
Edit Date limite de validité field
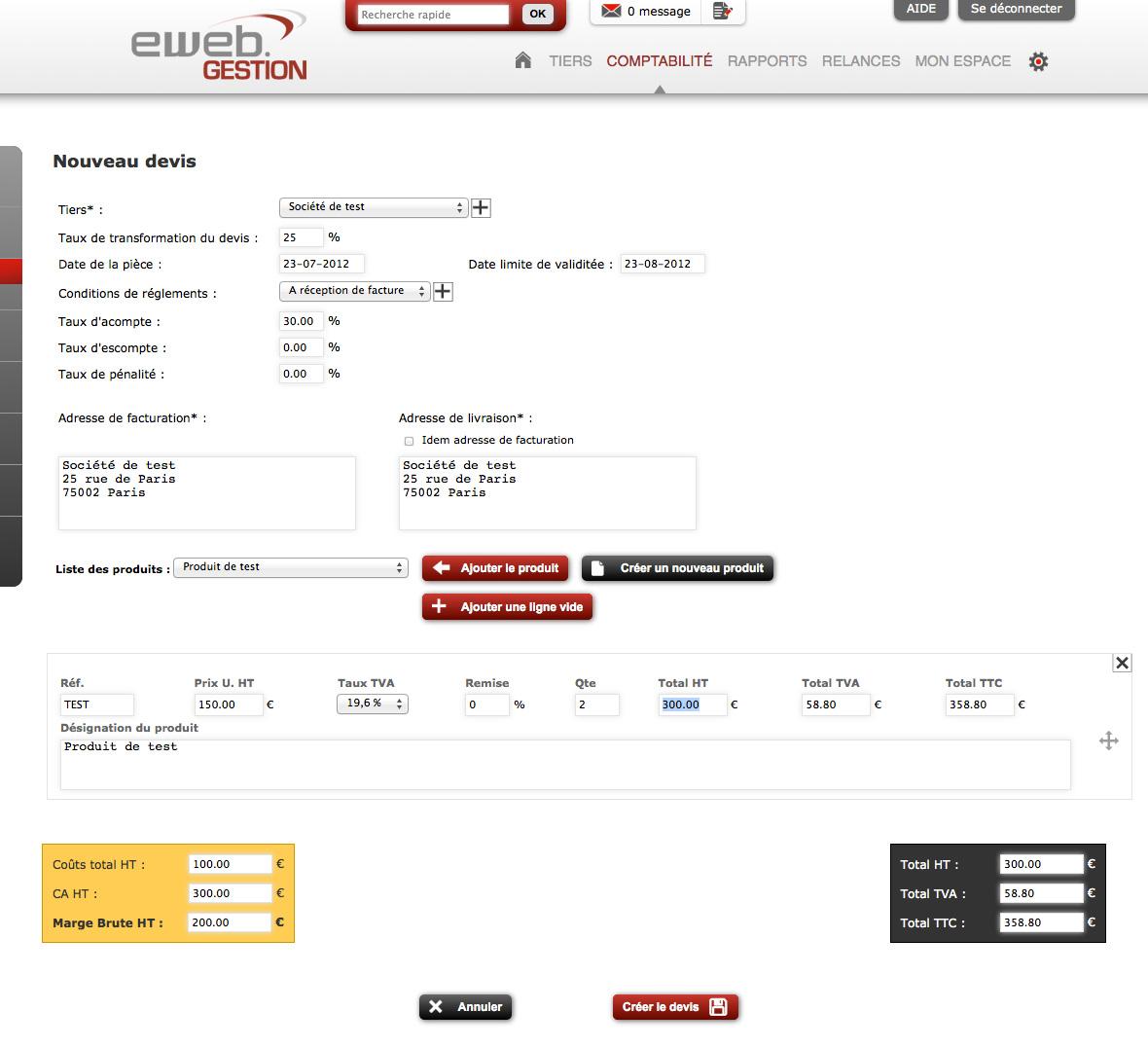click(663, 264)
